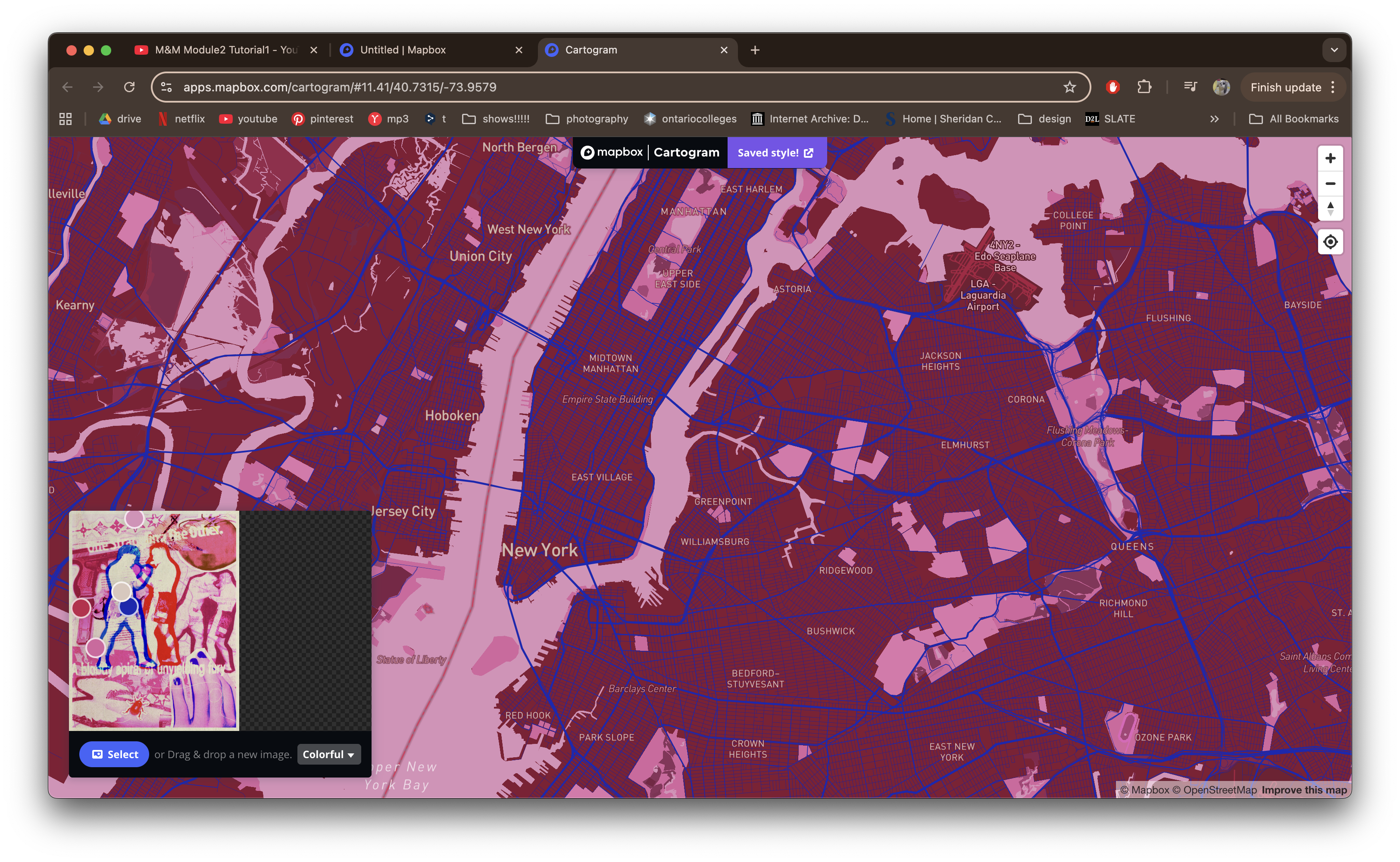
Task: Open the browser extensions puzzle icon
Action: click(1145, 87)
